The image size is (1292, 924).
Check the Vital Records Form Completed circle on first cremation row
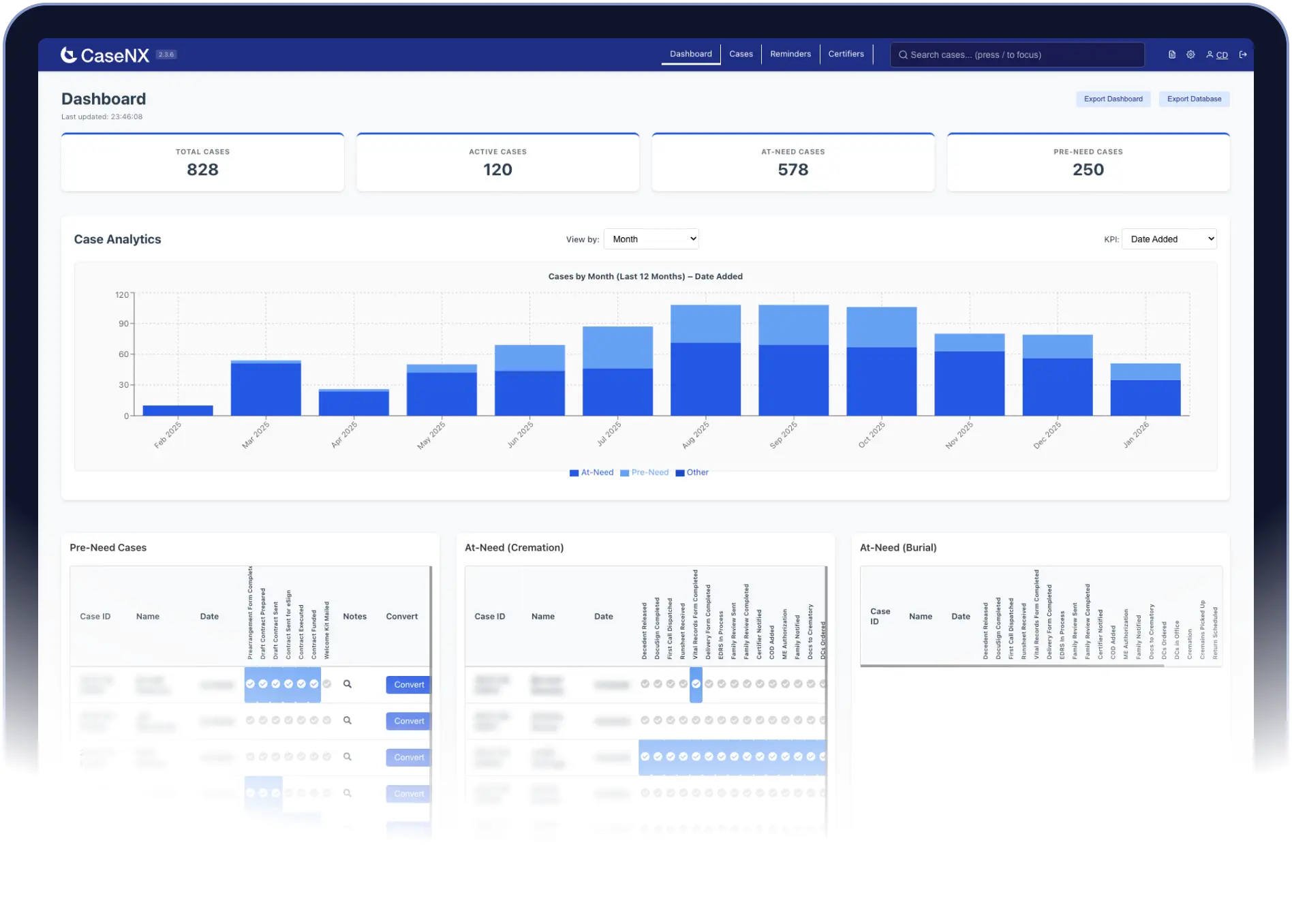click(x=696, y=683)
